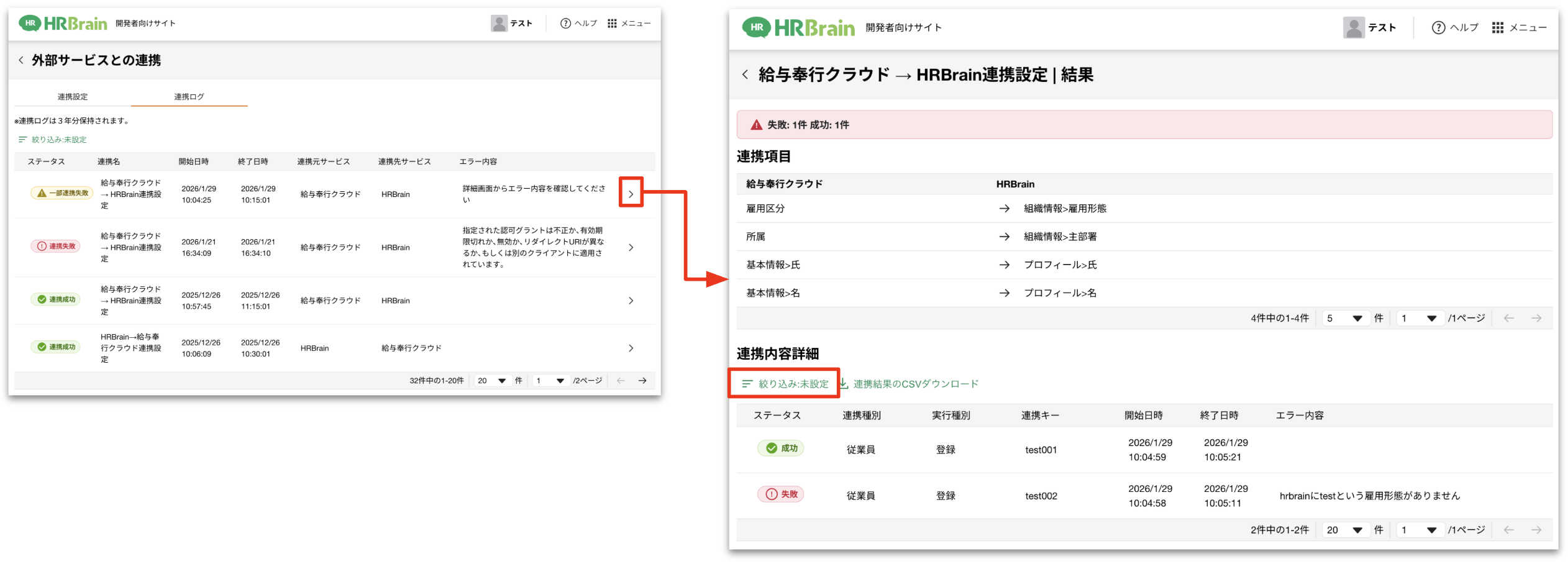Click the テスト user avatar in left window
The image size is (1568, 564).
pyautogui.click(x=498, y=24)
